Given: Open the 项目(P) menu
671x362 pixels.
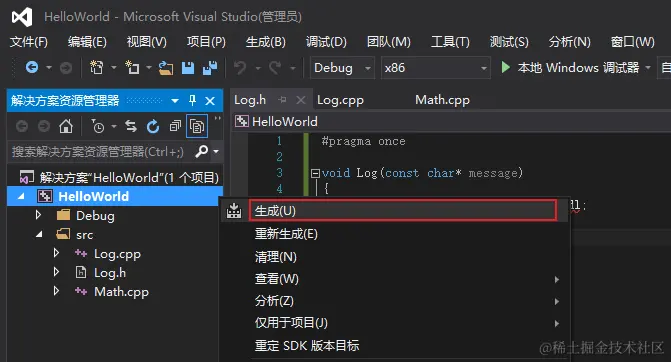Looking at the screenshot, I should 206,42.
